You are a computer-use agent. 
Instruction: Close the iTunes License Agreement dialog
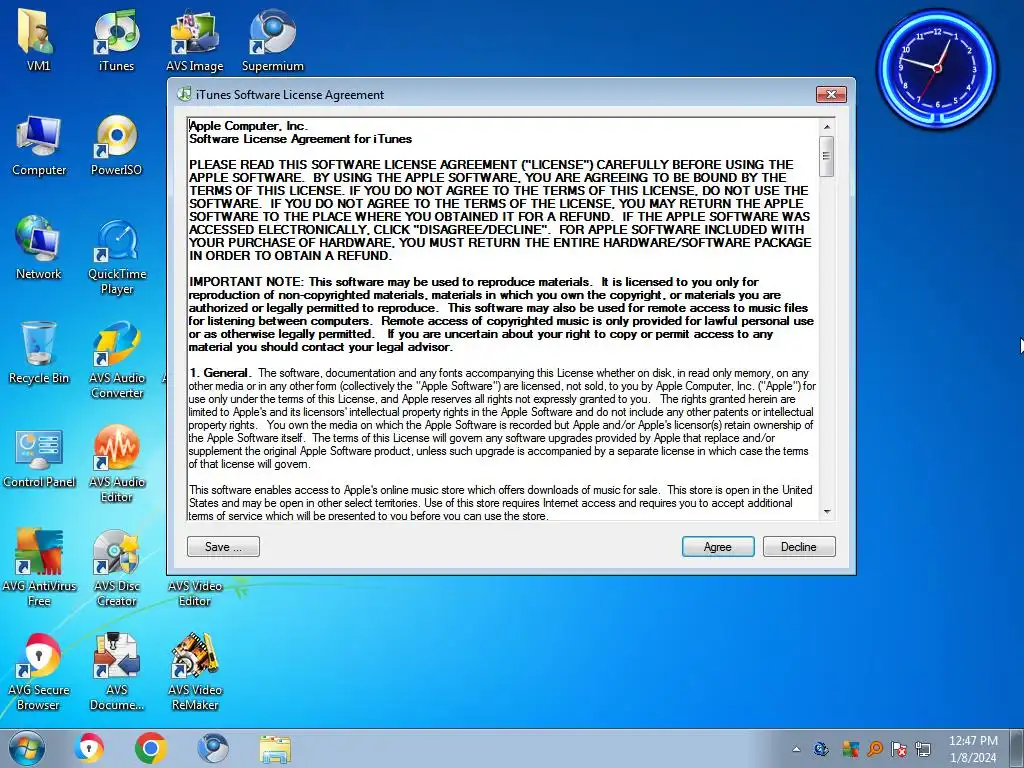(831, 94)
